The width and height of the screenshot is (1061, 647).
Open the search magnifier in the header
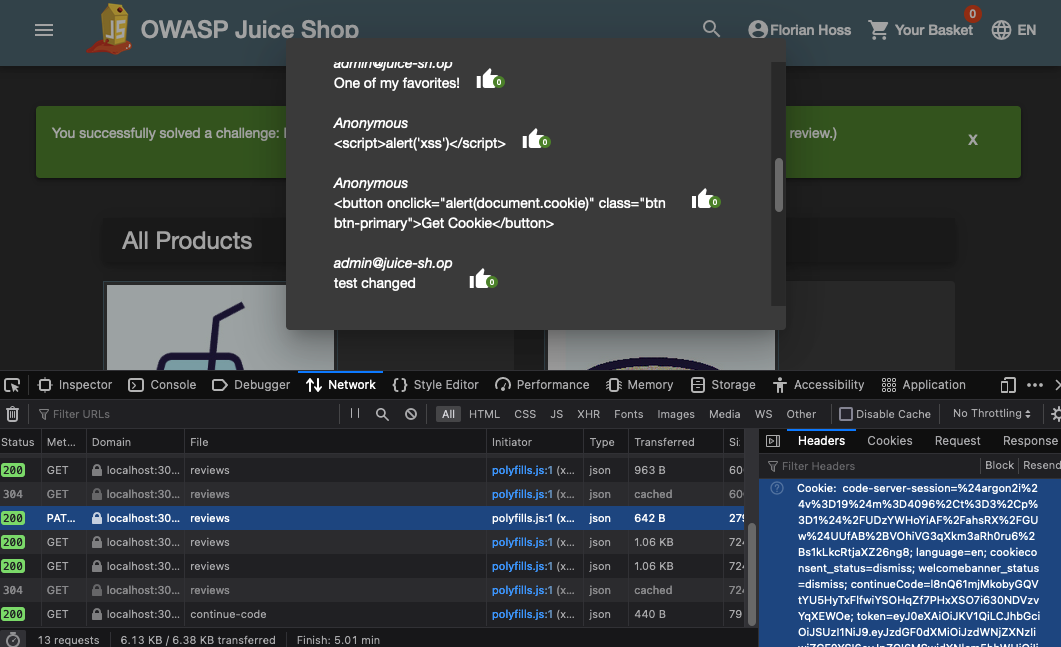pos(711,29)
